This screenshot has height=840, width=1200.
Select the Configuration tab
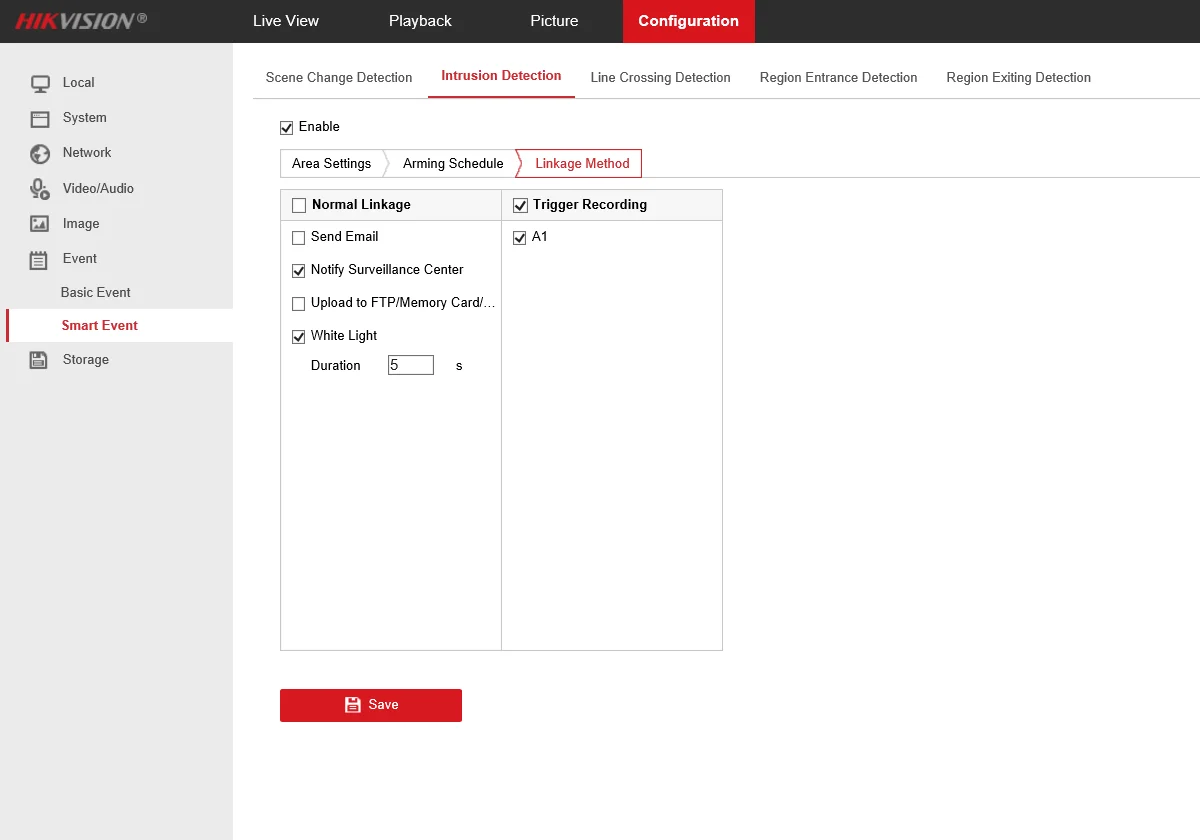click(x=688, y=21)
